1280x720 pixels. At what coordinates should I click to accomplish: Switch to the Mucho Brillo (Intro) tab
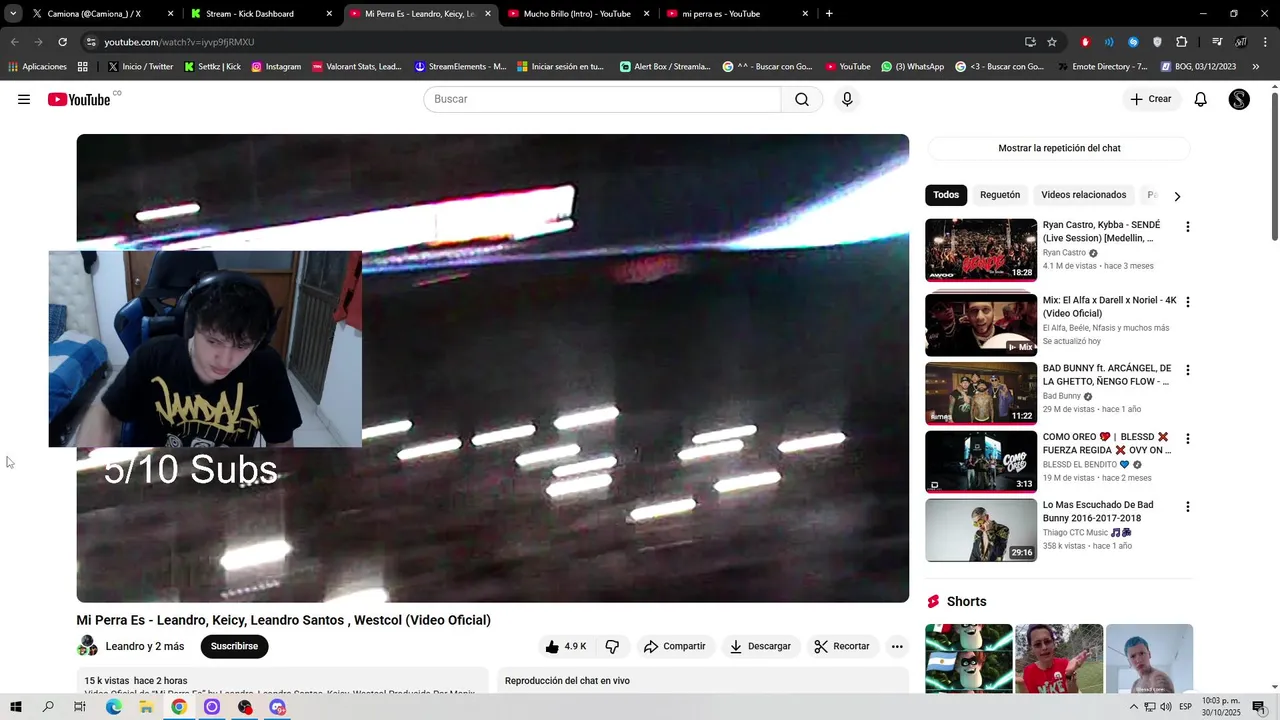(577, 14)
